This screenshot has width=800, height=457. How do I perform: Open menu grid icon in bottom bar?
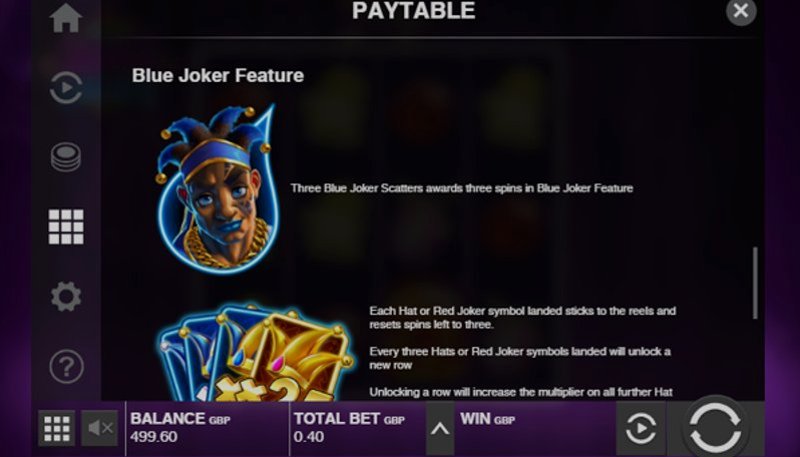[x=57, y=428]
